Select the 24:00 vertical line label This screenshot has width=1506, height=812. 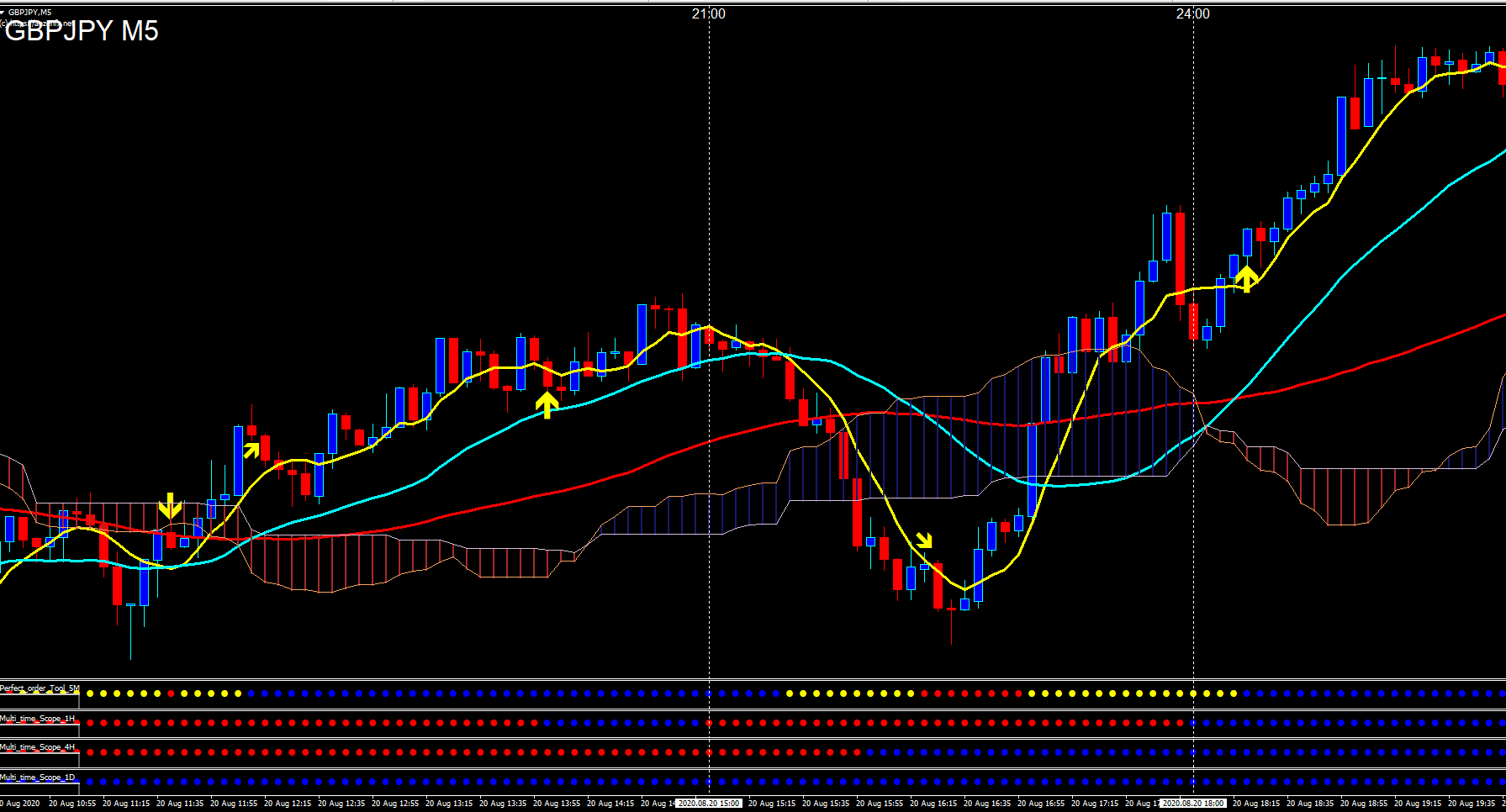(1193, 13)
